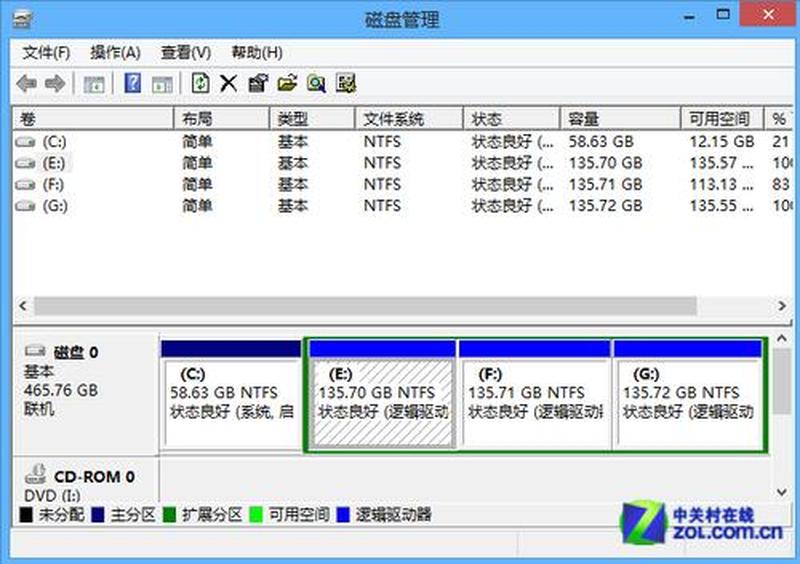Click the drive icon for volume (F:)
The image size is (800, 564).
coord(25,185)
